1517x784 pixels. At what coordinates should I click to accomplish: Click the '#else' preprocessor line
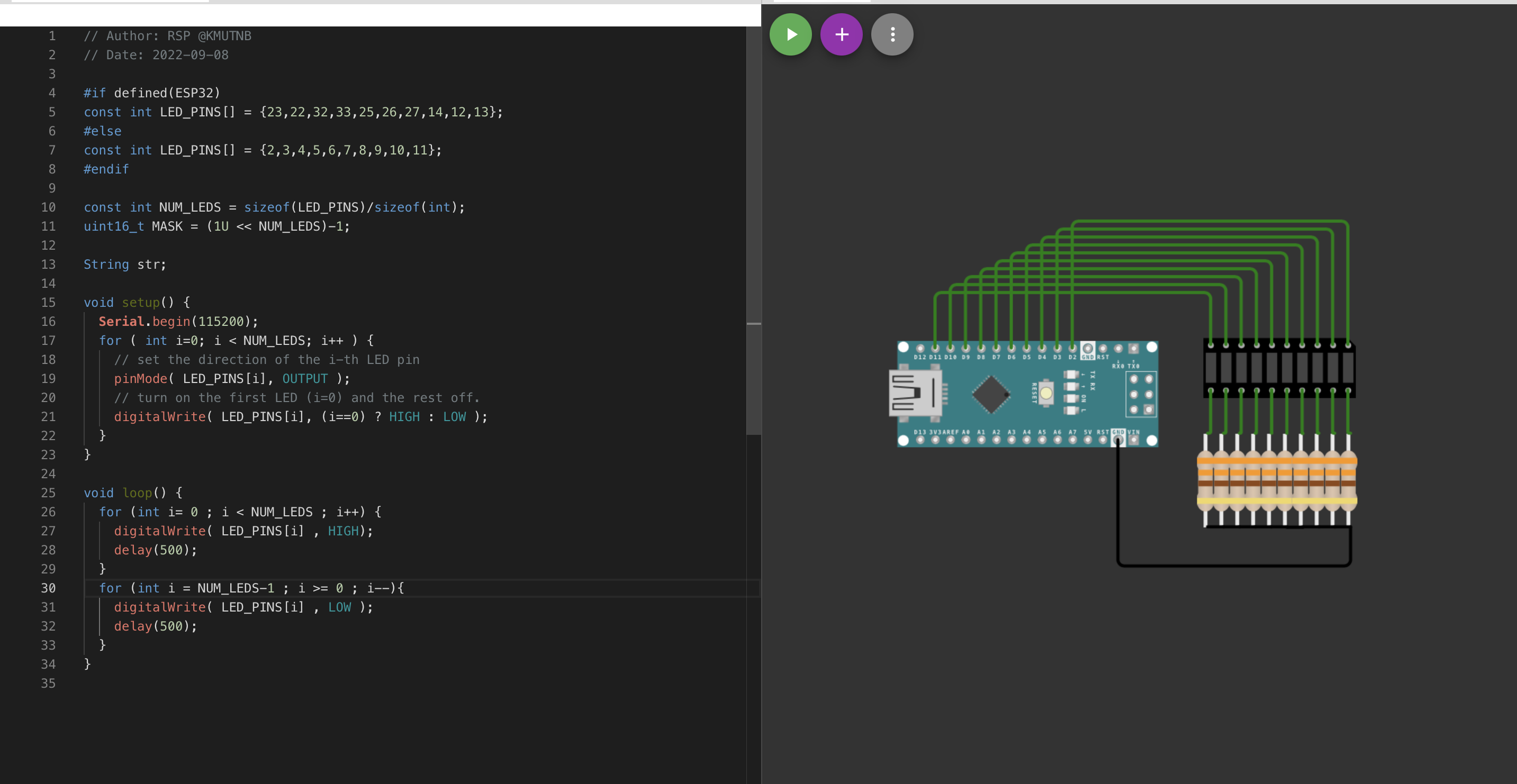tap(103, 131)
